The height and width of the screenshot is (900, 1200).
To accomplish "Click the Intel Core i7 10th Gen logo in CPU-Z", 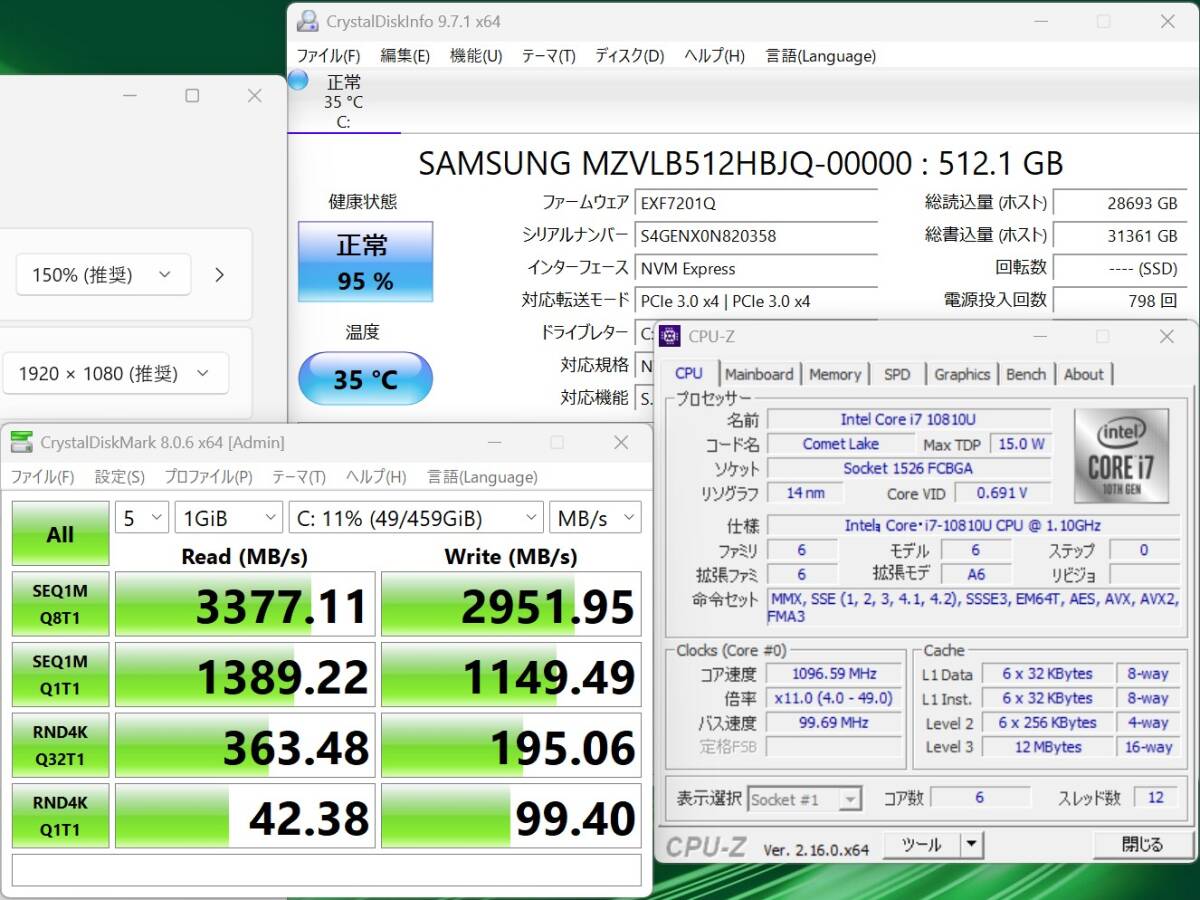I will click(x=1122, y=457).
